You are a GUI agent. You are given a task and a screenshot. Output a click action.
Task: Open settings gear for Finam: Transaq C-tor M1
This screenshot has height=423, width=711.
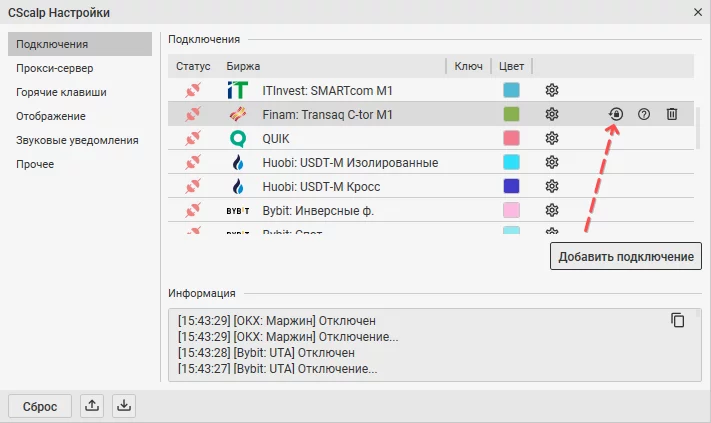551,114
